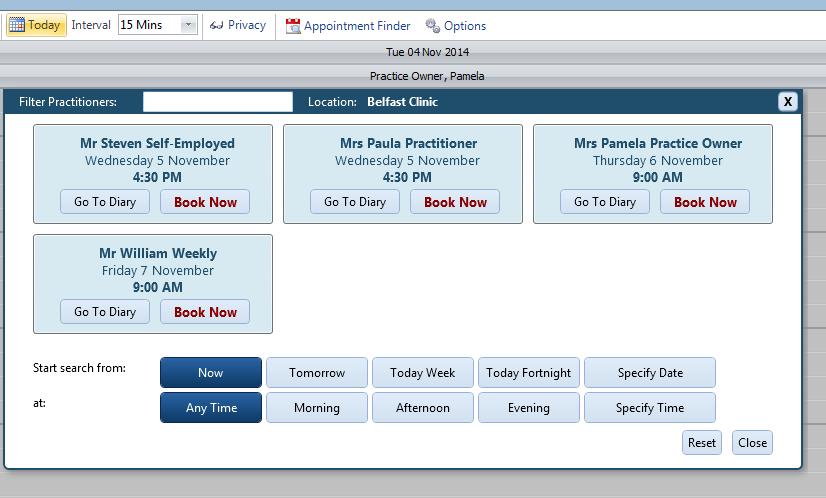The image size is (826, 498).
Task: Click the Appointment Finder calendar icon
Action: (x=293, y=26)
